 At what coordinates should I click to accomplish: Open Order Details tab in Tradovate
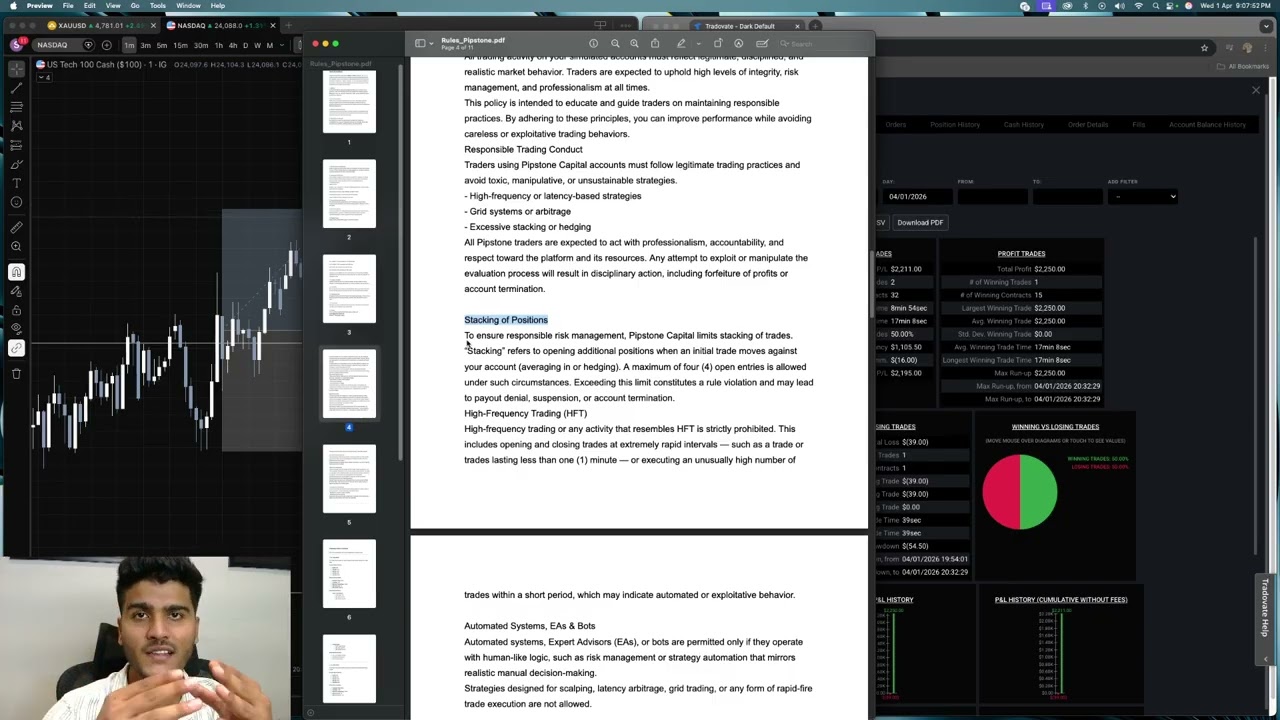point(1088,125)
